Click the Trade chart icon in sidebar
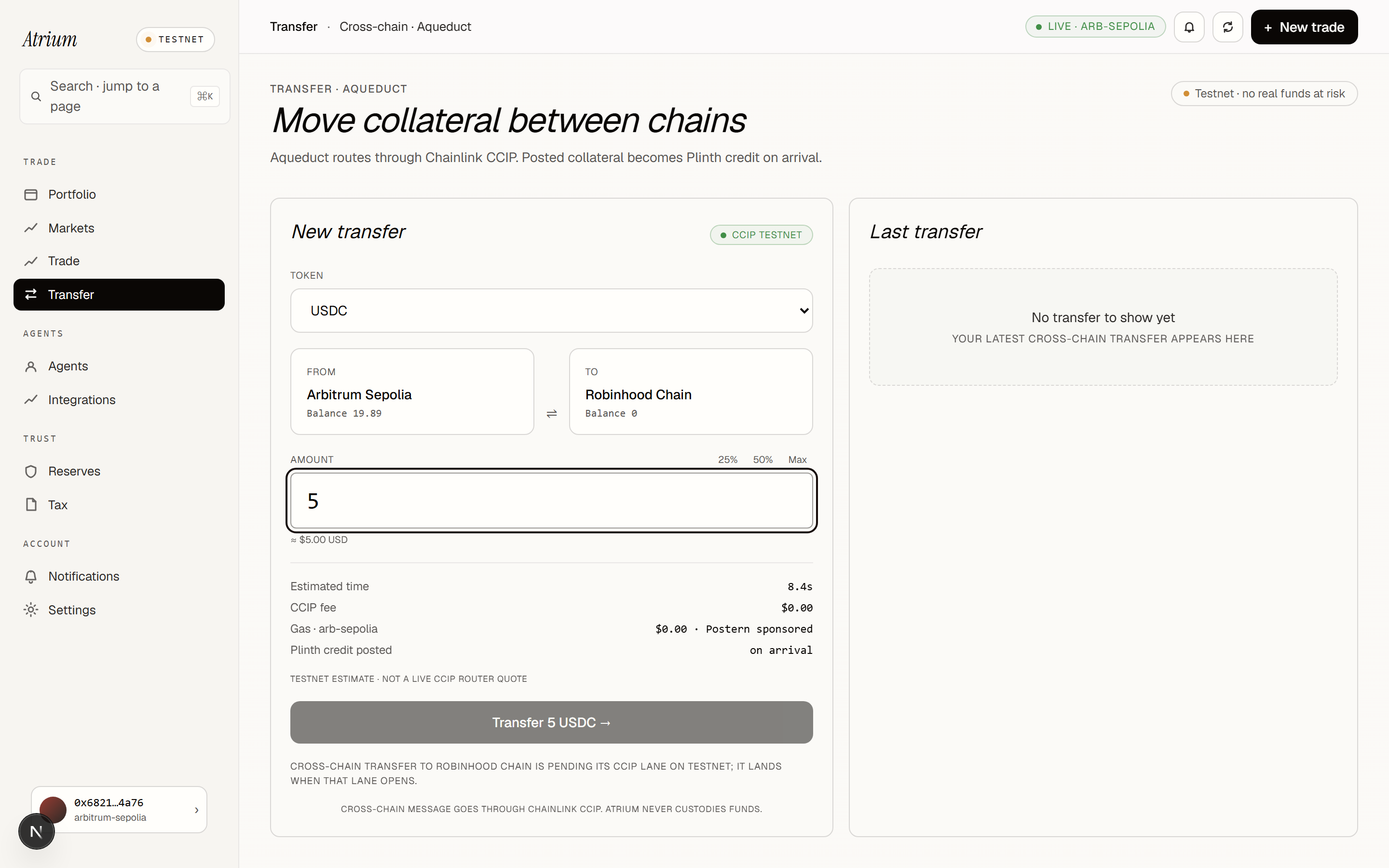 [x=31, y=261]
